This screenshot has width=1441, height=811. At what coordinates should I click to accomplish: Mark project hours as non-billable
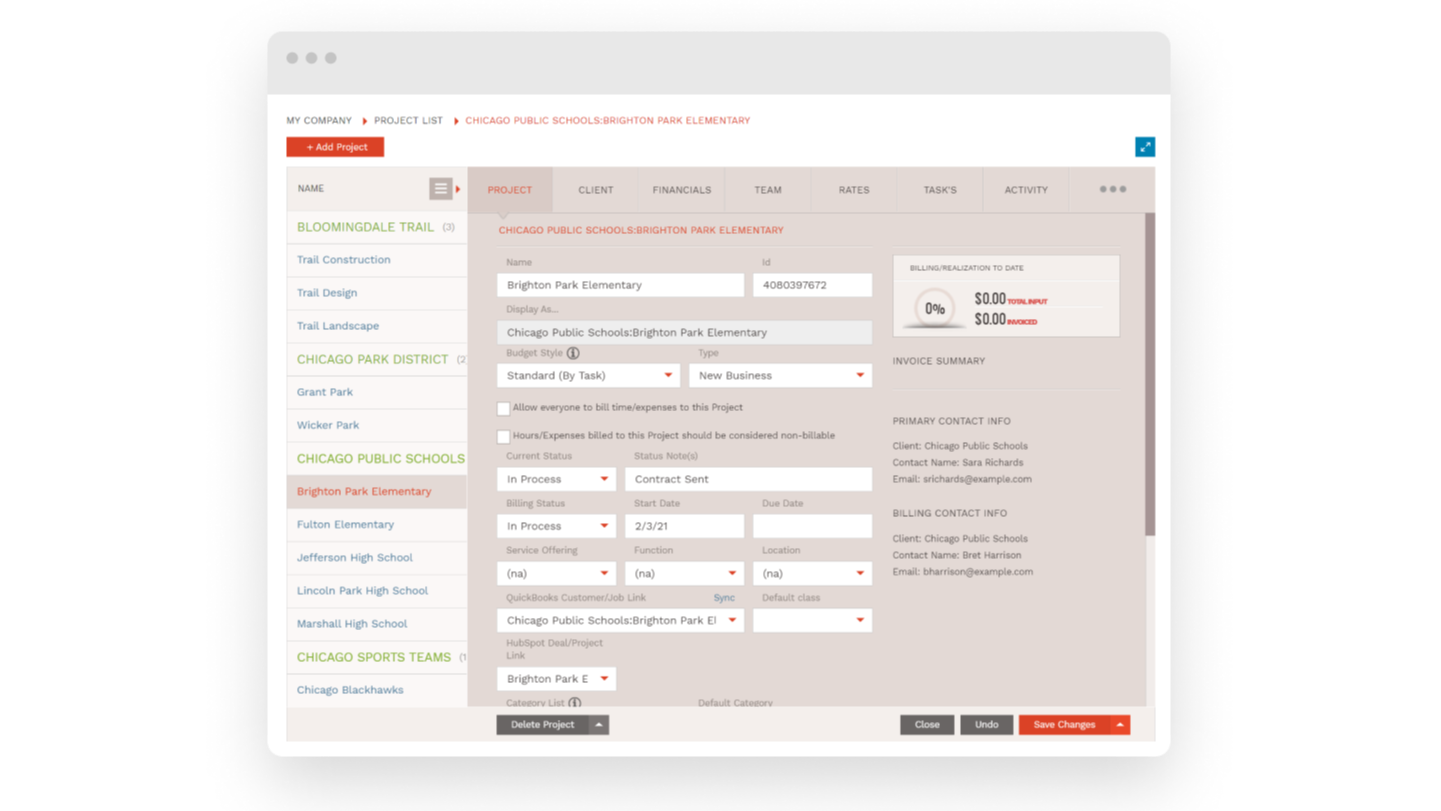pos(504,436)
